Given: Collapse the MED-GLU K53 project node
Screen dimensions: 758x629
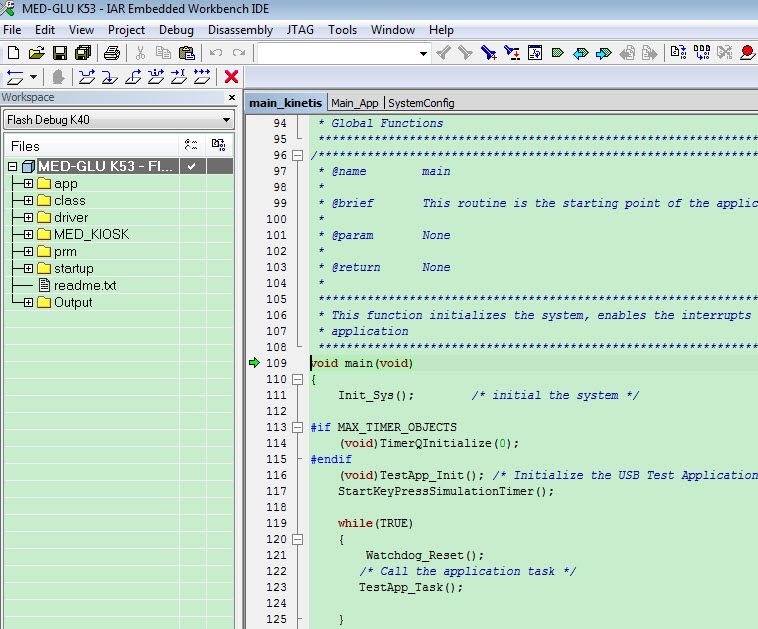Looking at the screenshot, I should point(13,167).
